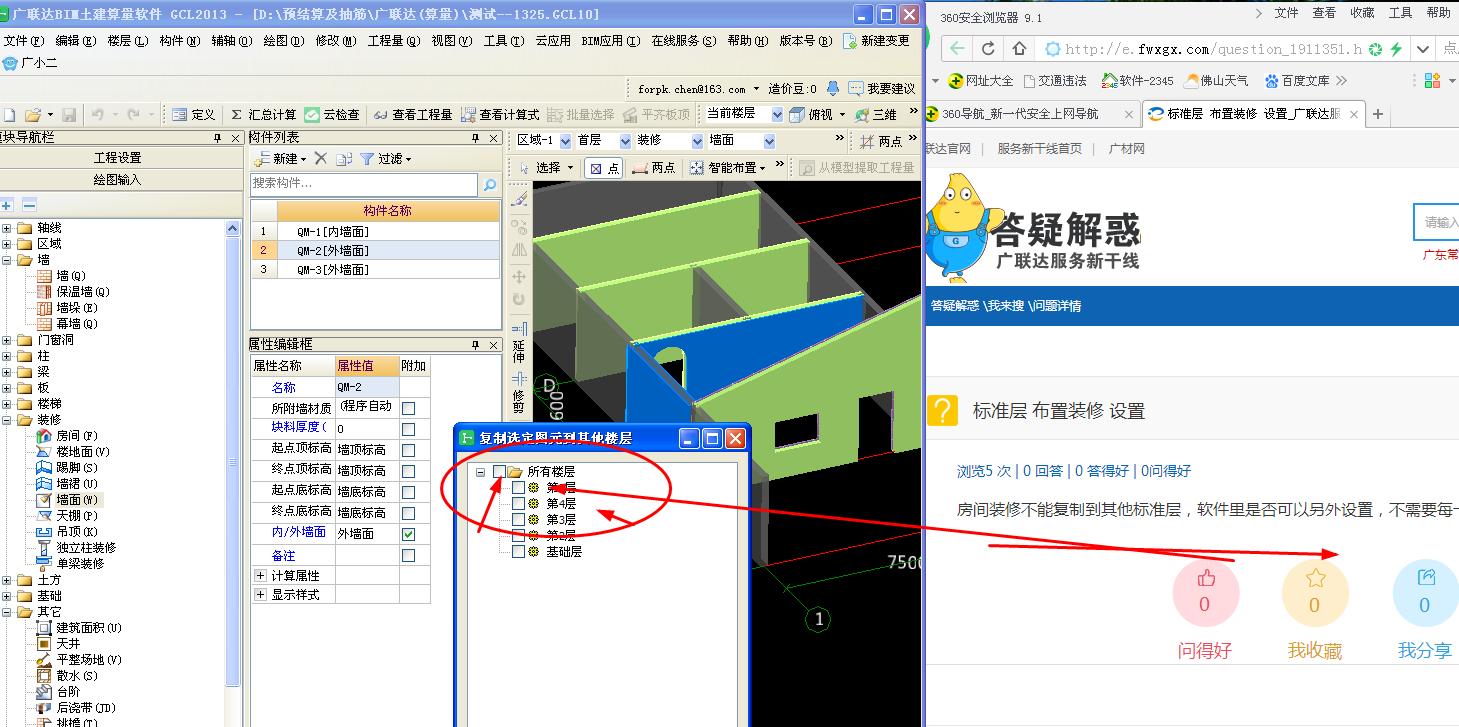
Task: Open 查看计算式 formula viewer
Action: point(500,115)
